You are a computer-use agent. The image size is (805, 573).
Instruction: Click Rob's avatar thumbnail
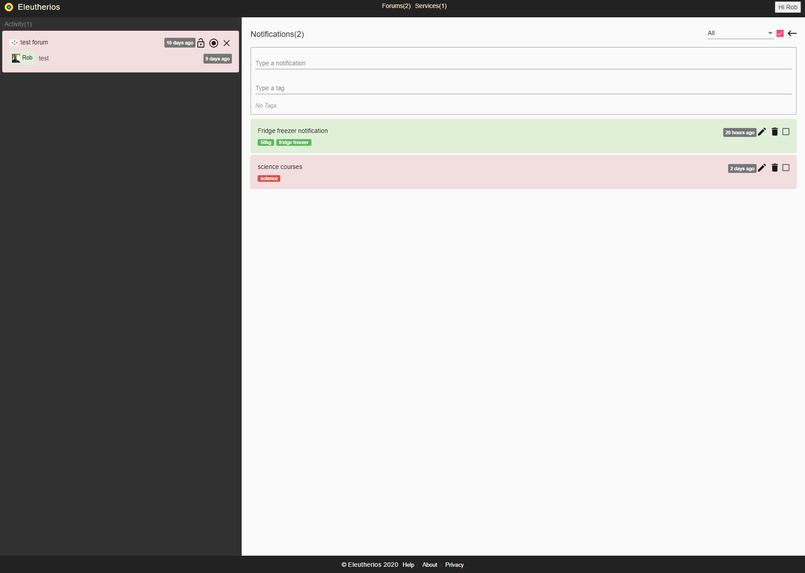(x=16, y=58)
